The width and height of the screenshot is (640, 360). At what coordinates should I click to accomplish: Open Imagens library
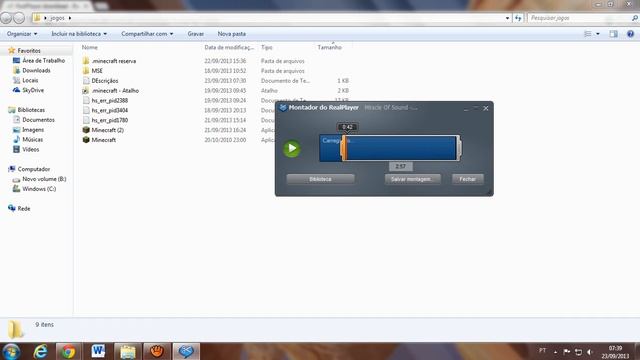click(x=33, y=130)
